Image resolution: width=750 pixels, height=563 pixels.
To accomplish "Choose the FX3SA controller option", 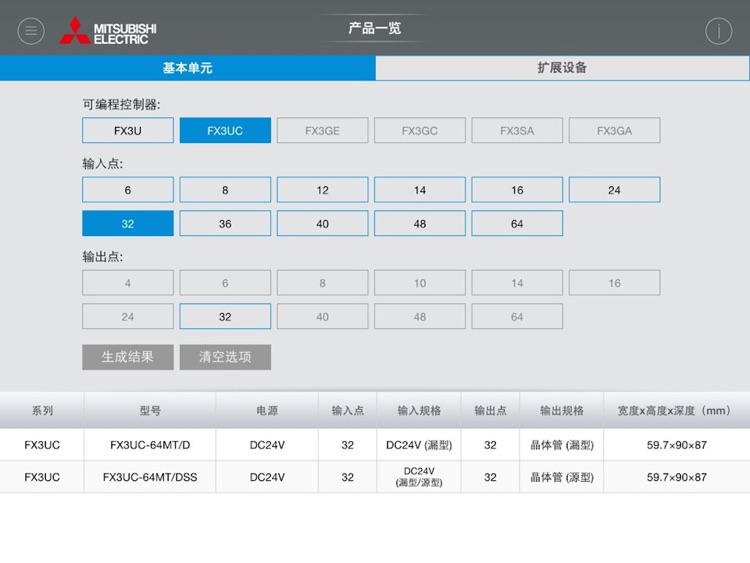I will [517, 130].
